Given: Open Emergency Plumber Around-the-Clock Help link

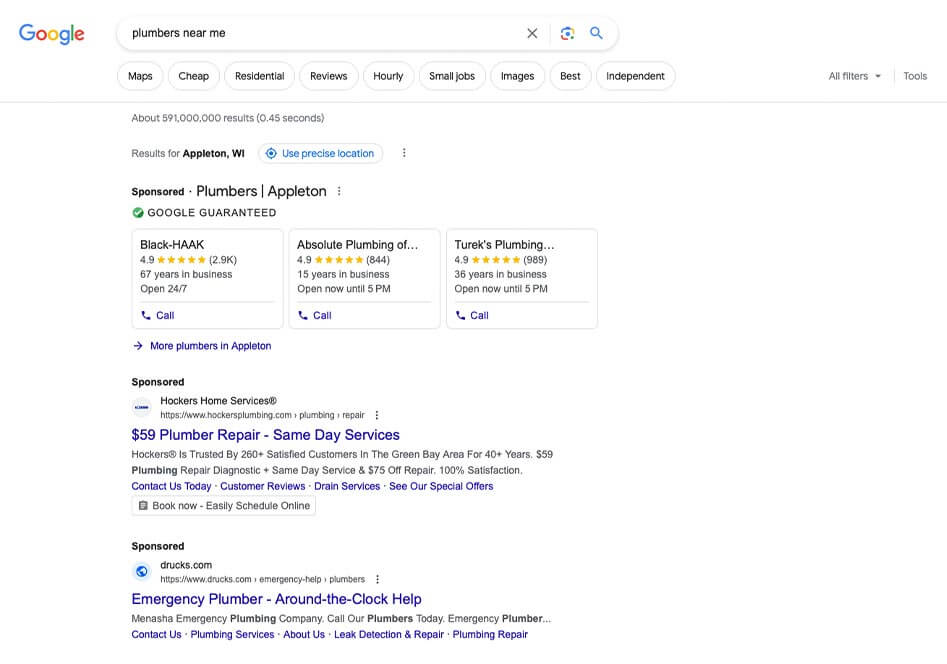Looking at the screenshot, I should [x=276, y=599].
